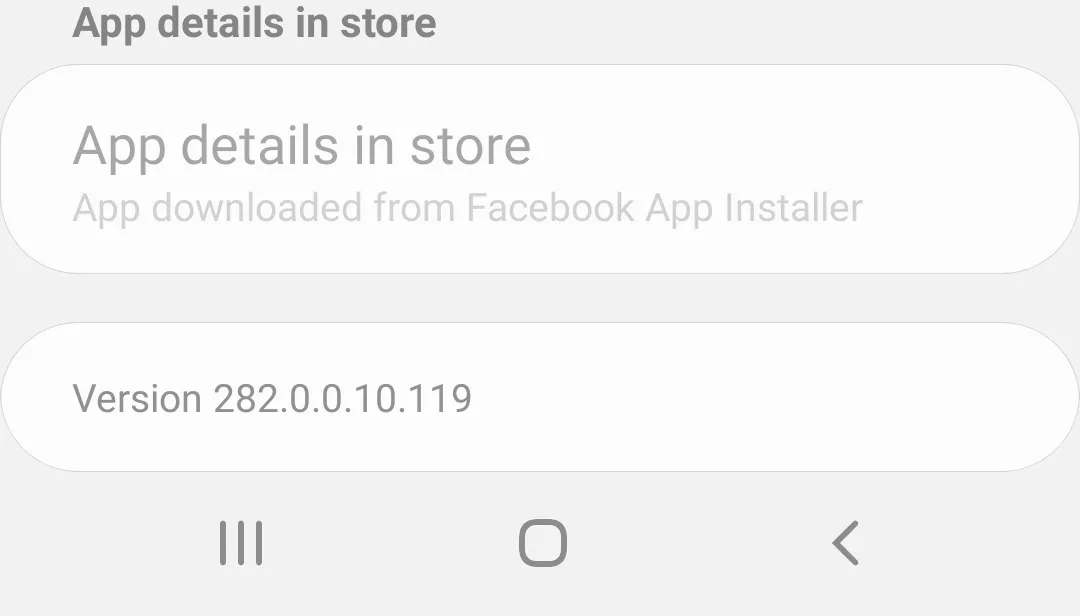The image size is (1080, 616).
Task: Select the Version 282.0.0.10.119 entry
Action: (x=540, y=397)
